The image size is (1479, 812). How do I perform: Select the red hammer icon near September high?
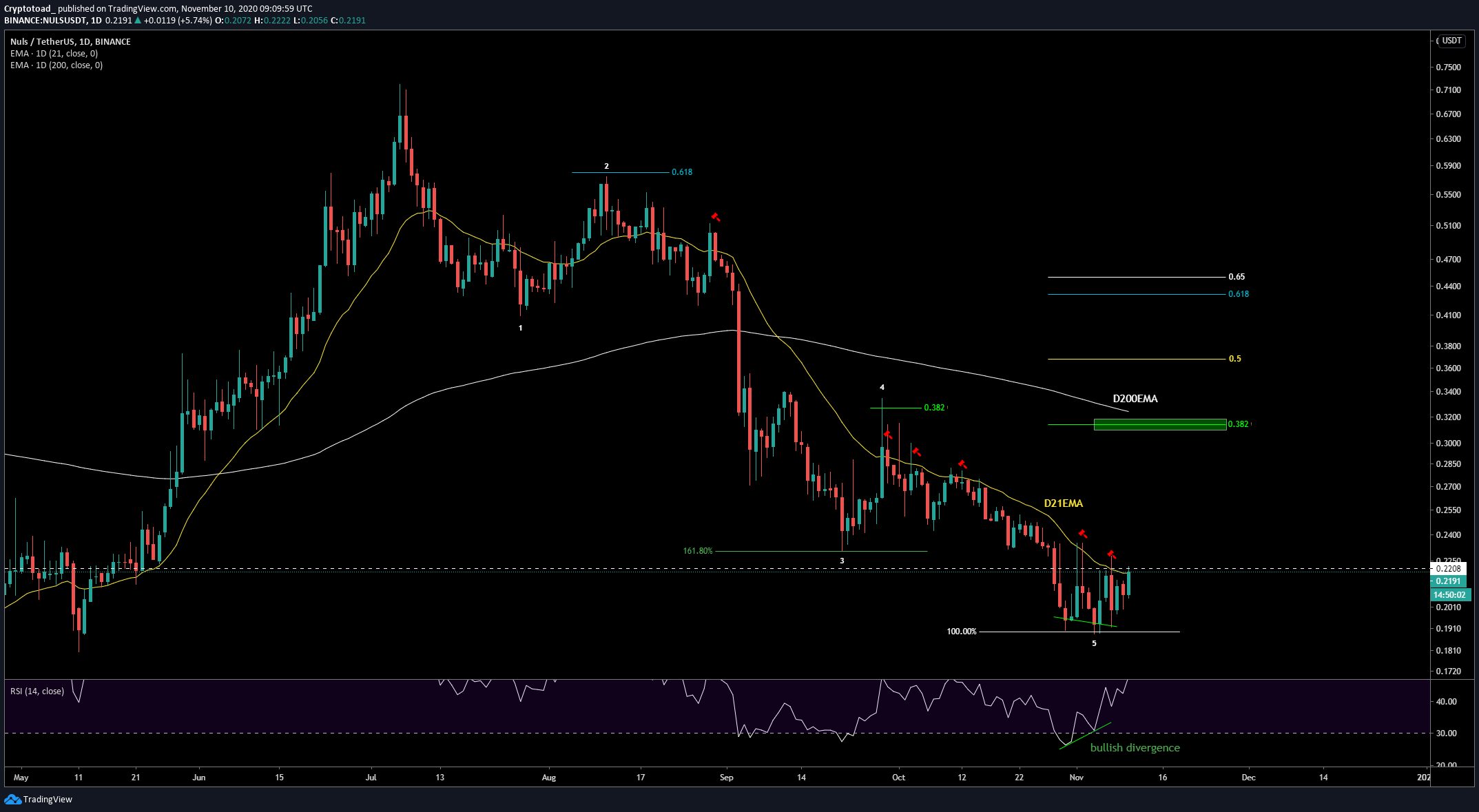715,217
